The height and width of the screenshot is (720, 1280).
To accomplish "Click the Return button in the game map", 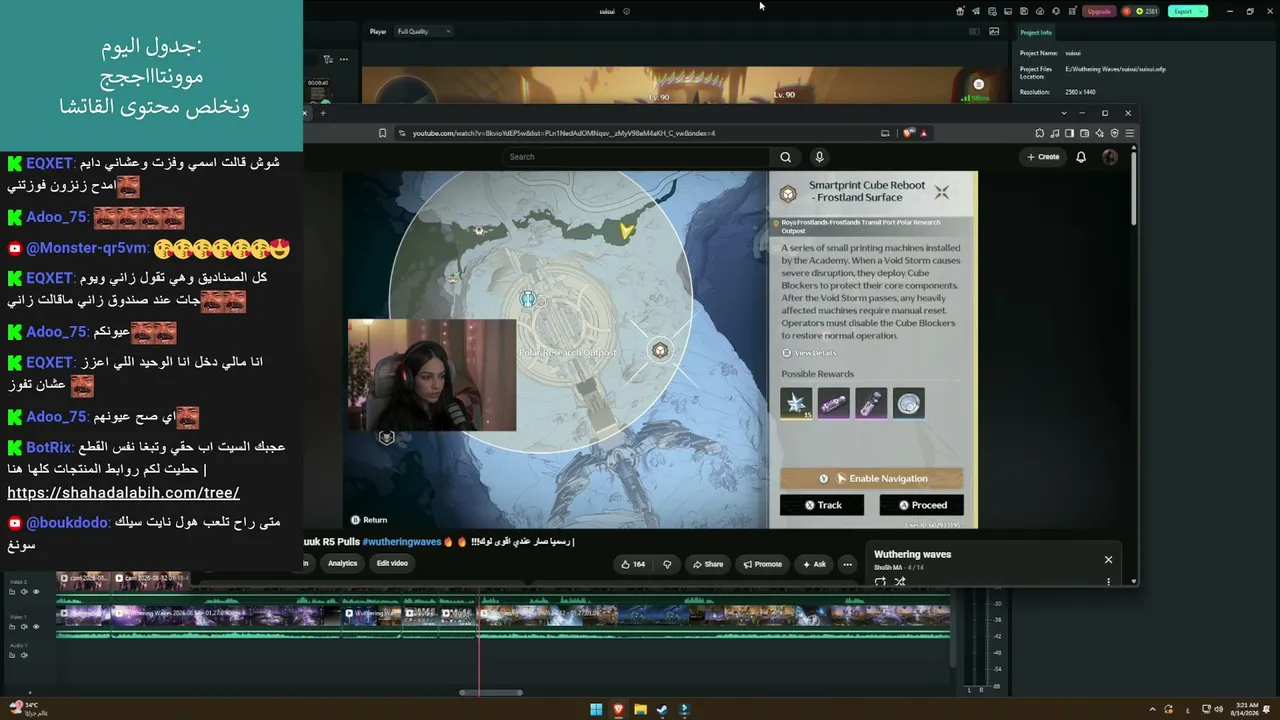I will tap(369, 520).
